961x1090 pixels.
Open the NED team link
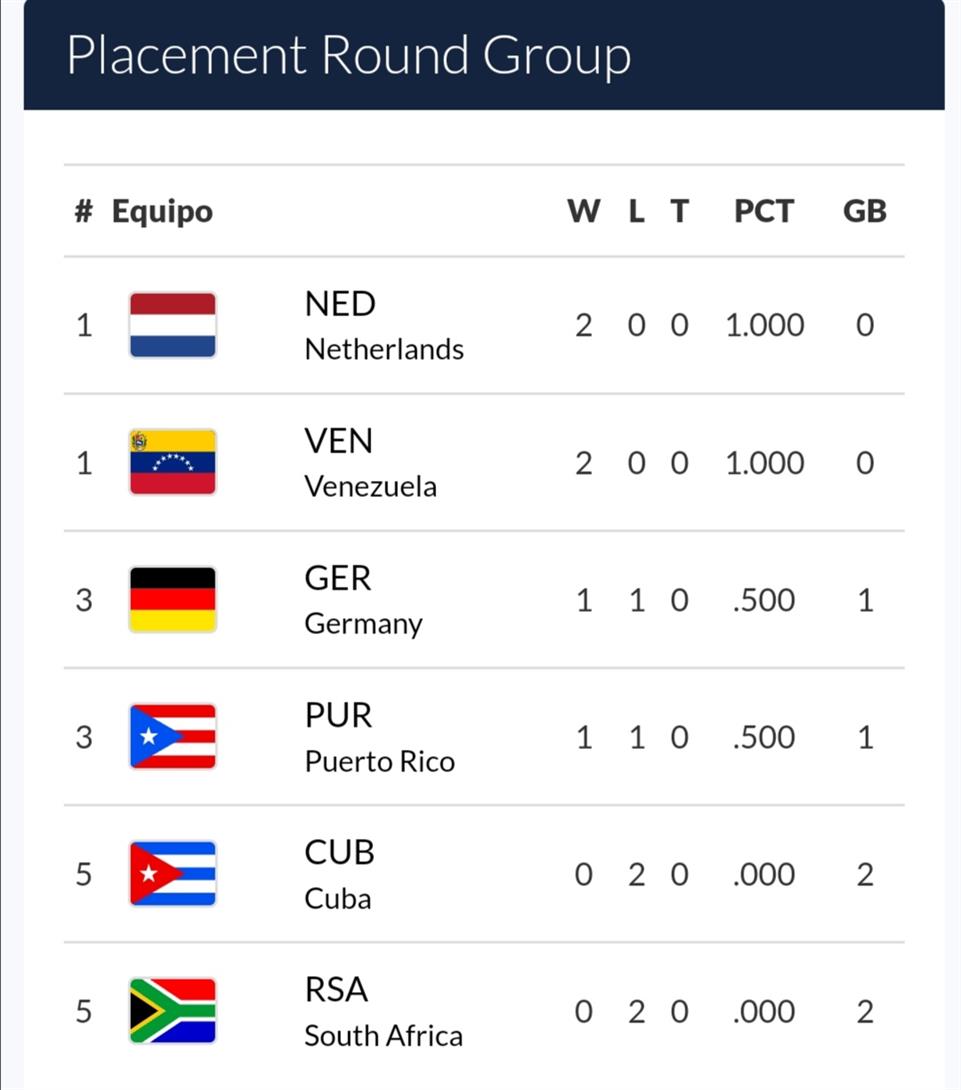pyautogui.click(x=340, y=304)
